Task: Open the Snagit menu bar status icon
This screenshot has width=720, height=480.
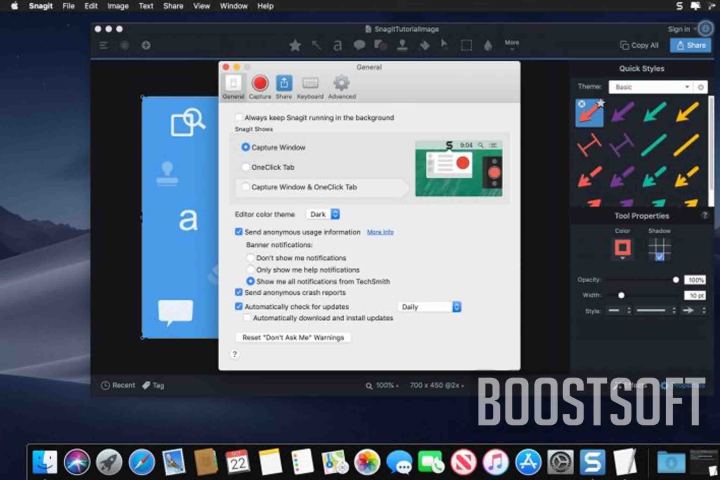Action: [x=679, y=6]
